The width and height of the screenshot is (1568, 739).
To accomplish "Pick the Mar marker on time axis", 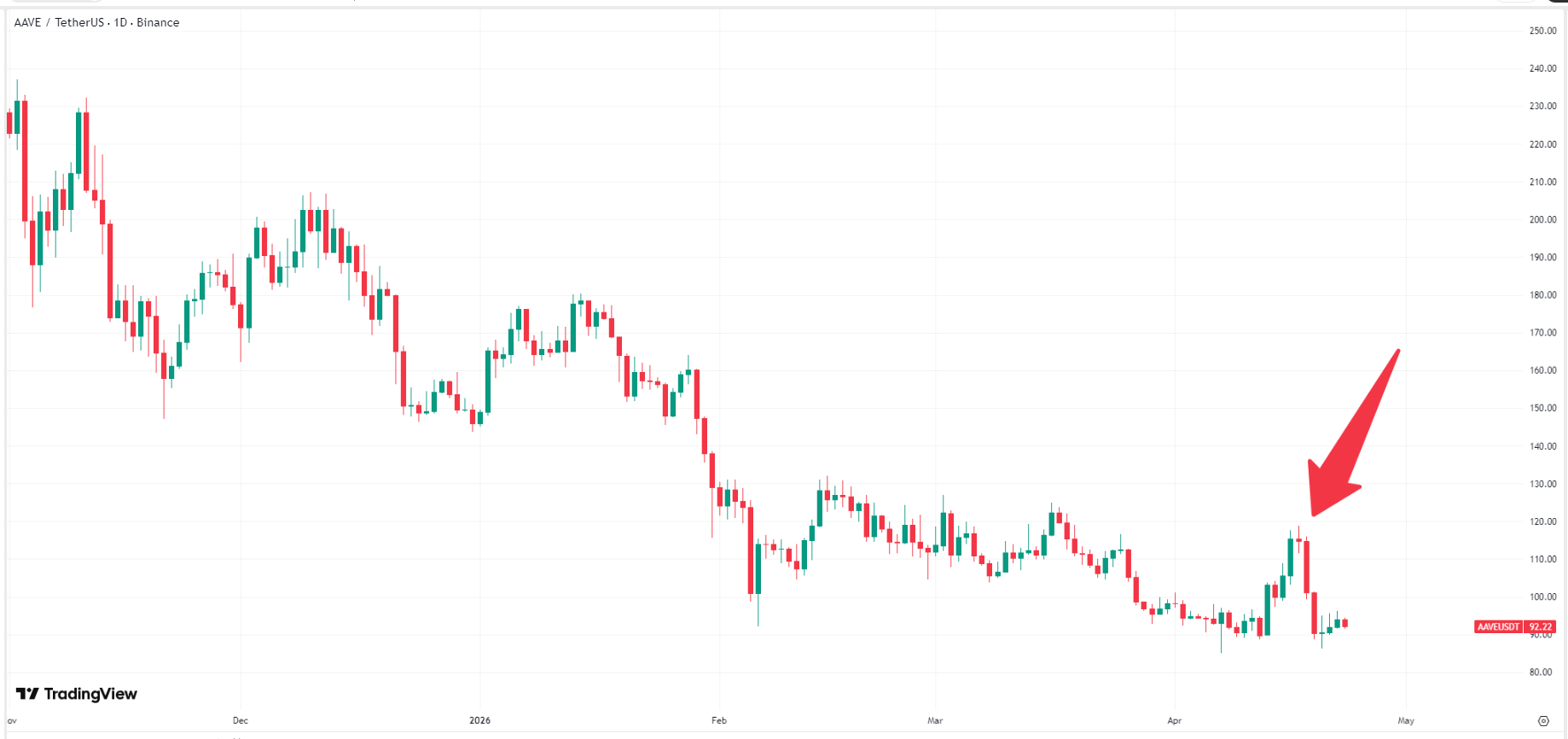I will tap(935, 720).
